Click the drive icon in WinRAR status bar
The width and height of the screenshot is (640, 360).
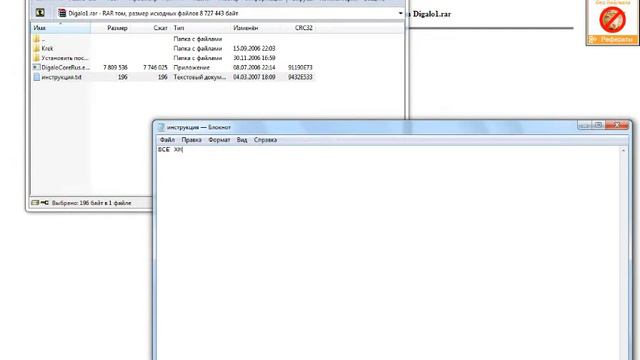[x=36, y=202]
